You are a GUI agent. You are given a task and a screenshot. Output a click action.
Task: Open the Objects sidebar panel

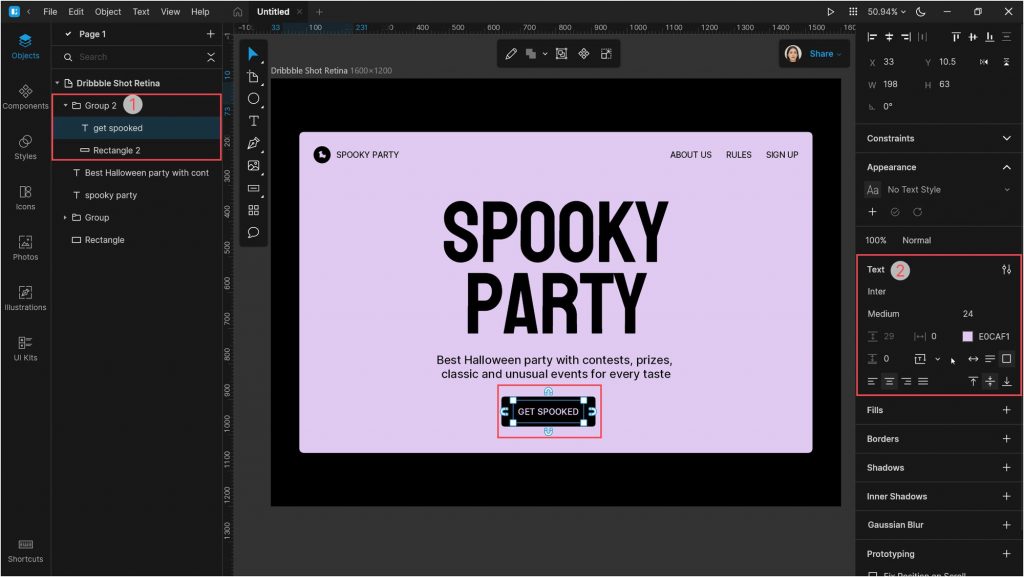pos(25,46)
